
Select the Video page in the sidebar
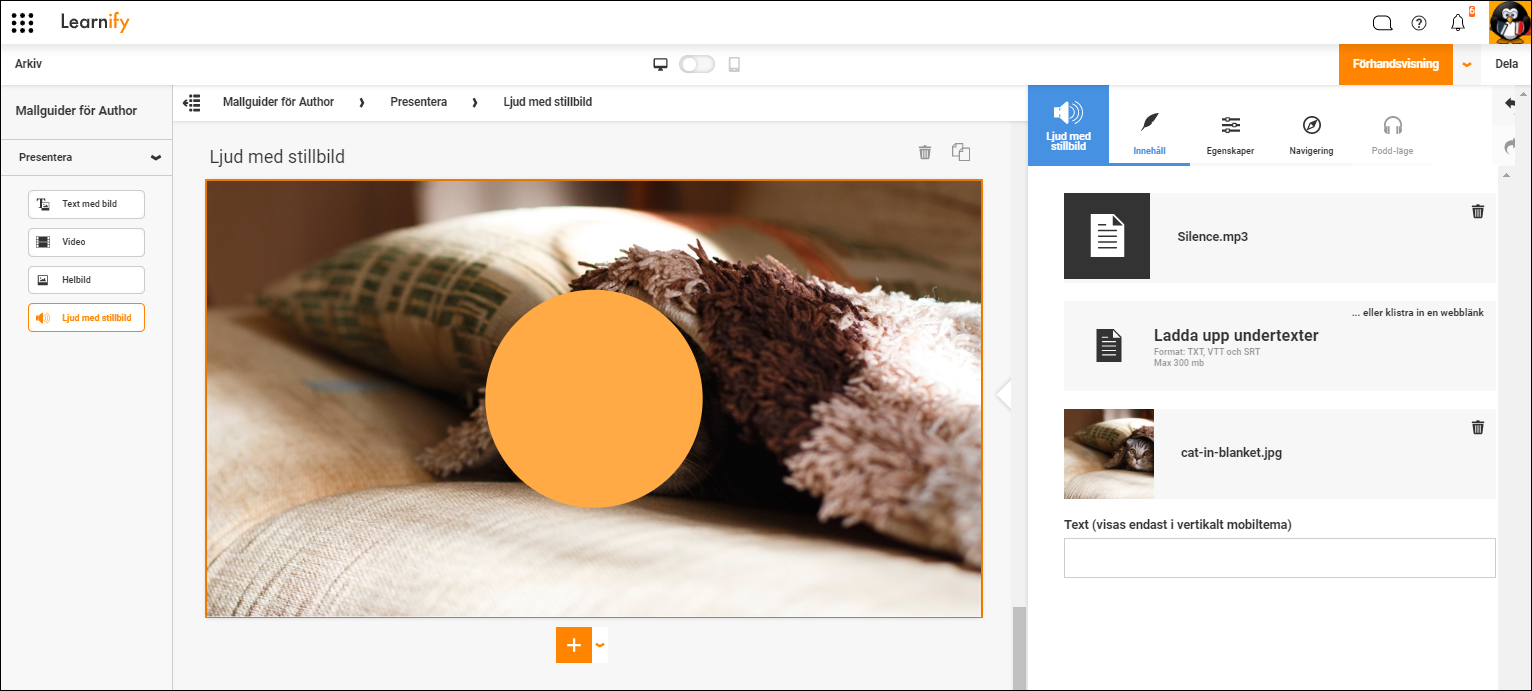point(86,242)
